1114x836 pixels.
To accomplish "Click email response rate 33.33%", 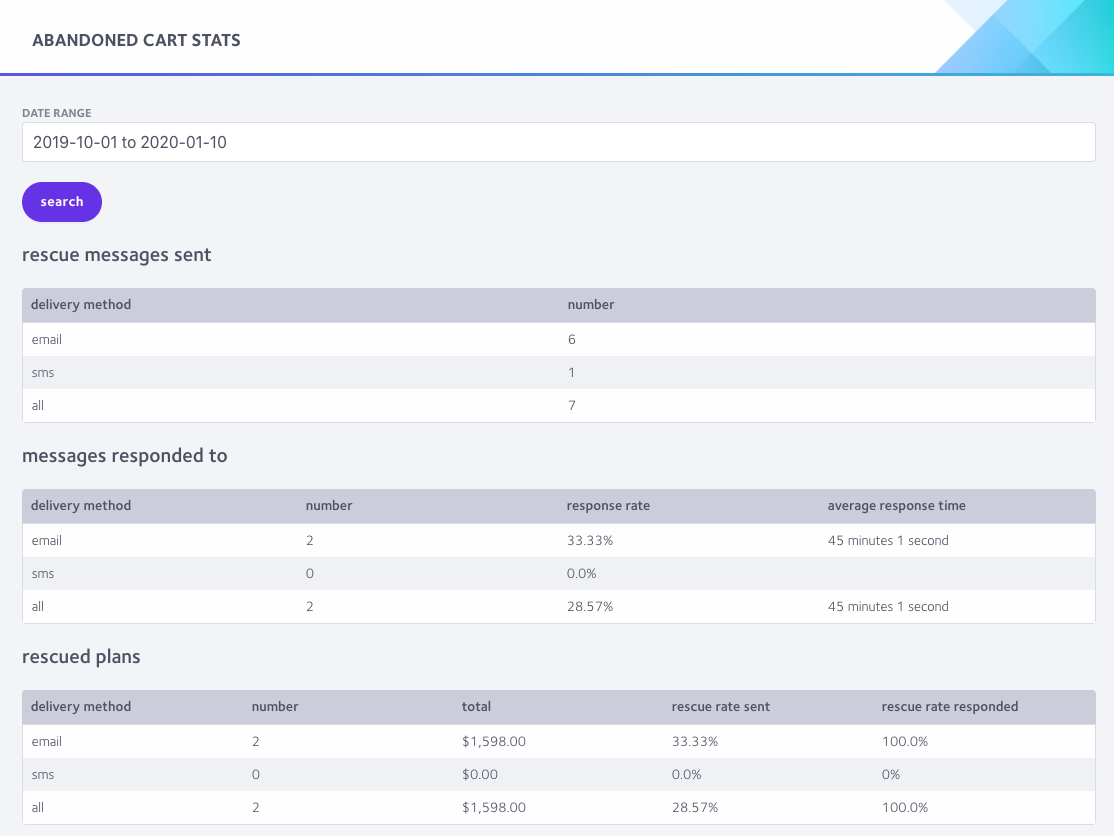I will (x=590, y=541).
